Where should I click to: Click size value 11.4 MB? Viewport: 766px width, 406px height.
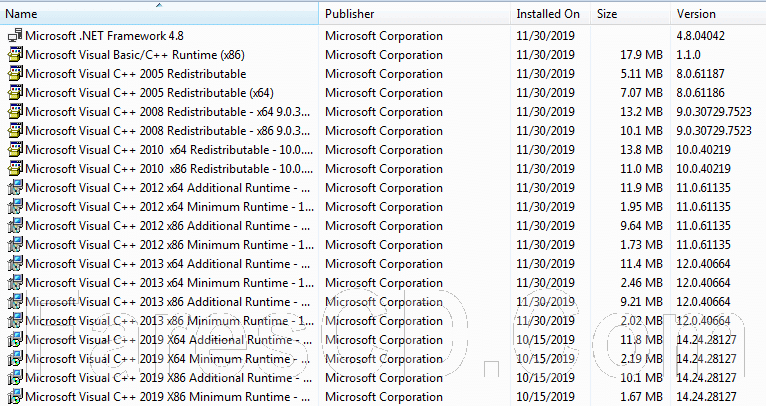641,264
